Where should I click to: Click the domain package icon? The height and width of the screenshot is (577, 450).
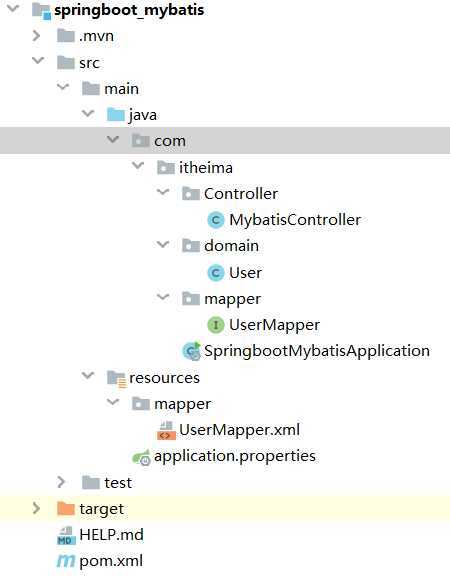pos(191,245)
